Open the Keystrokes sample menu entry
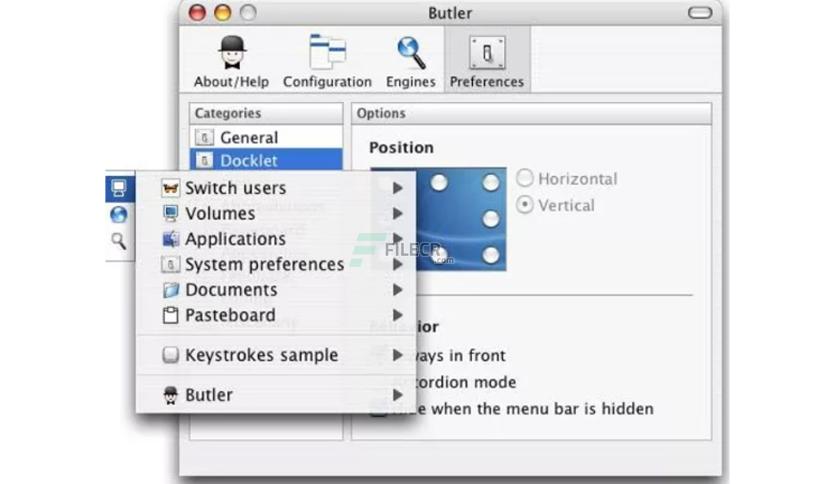 coord(276,355)
